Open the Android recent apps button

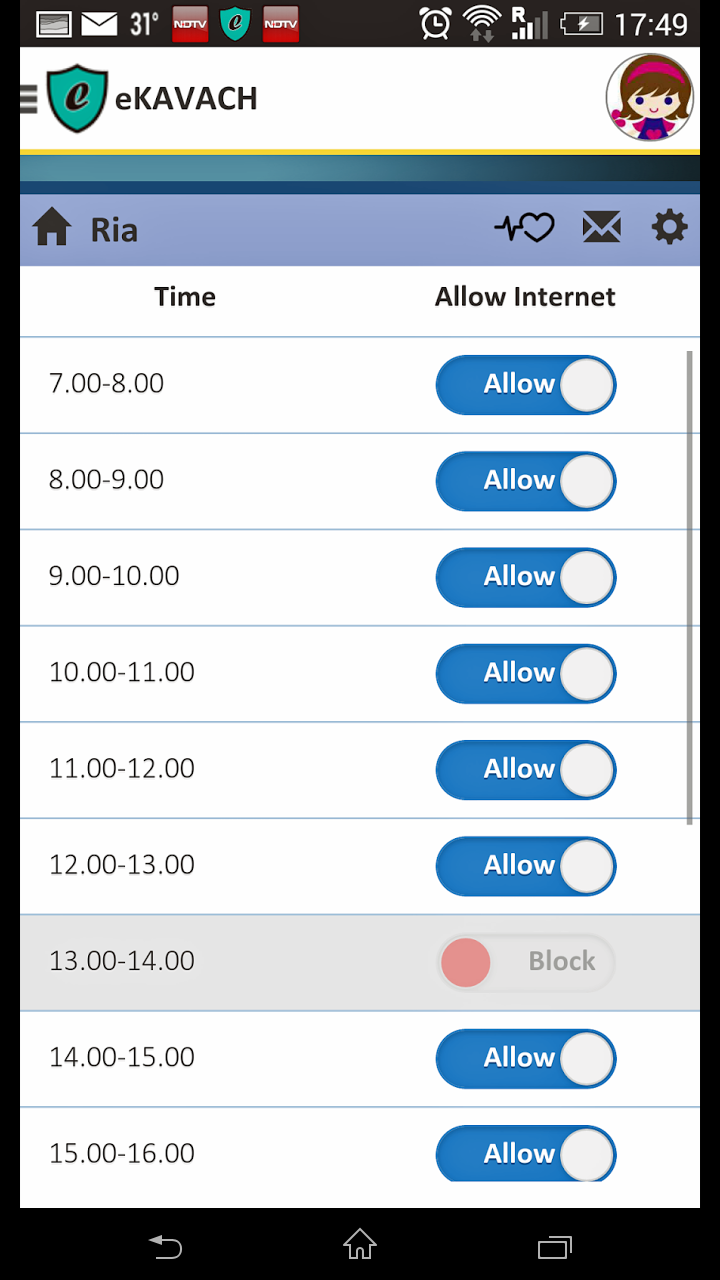pos(554,1246)
